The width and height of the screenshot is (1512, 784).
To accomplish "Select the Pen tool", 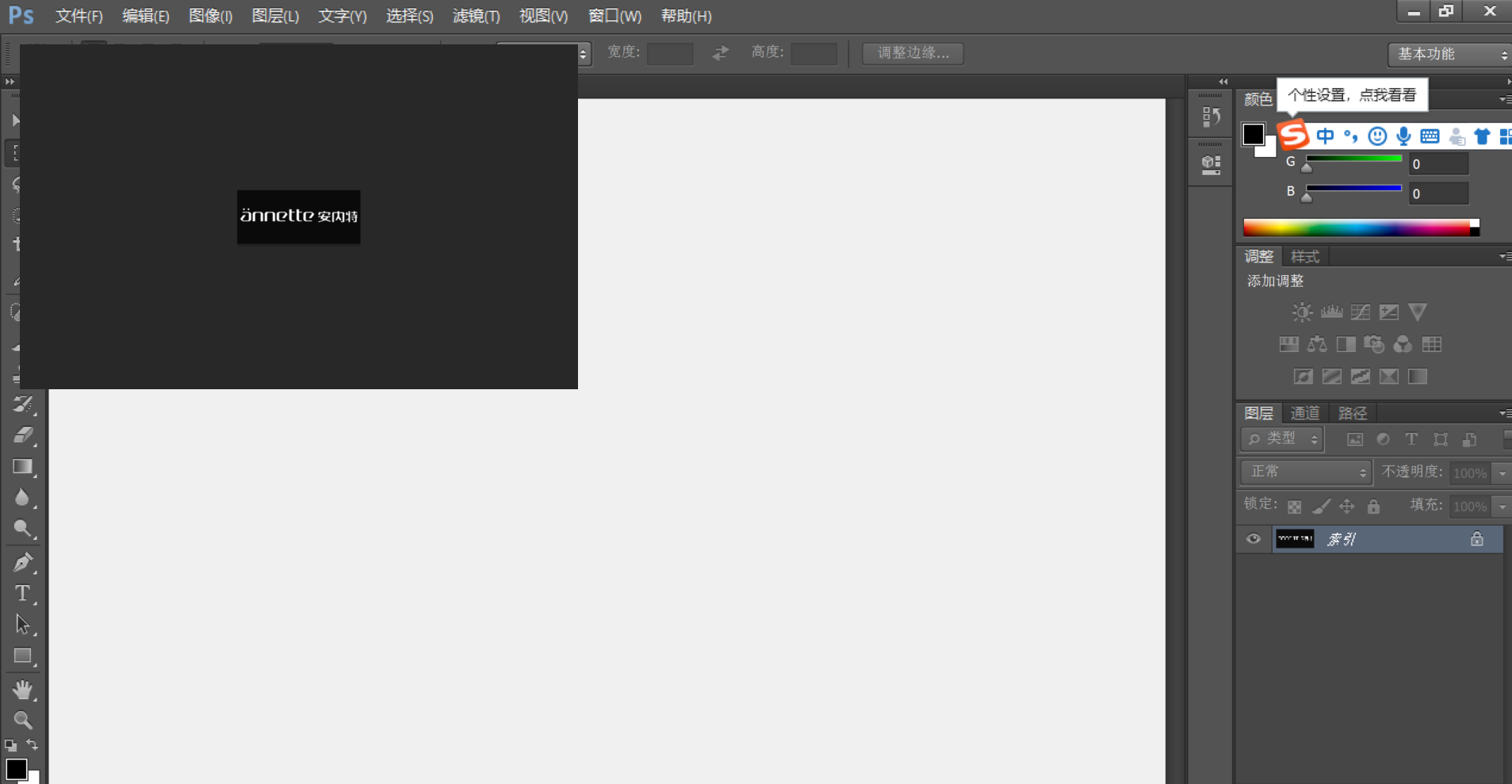I will [23, 562].
